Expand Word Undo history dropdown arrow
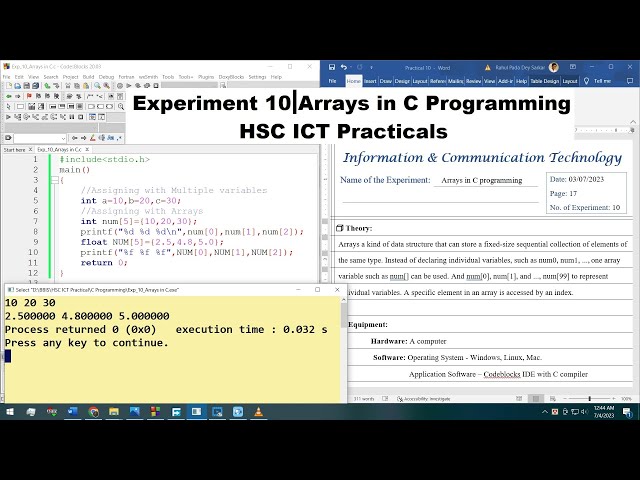The width and height of the screenshot is (640, 480). 351,67
